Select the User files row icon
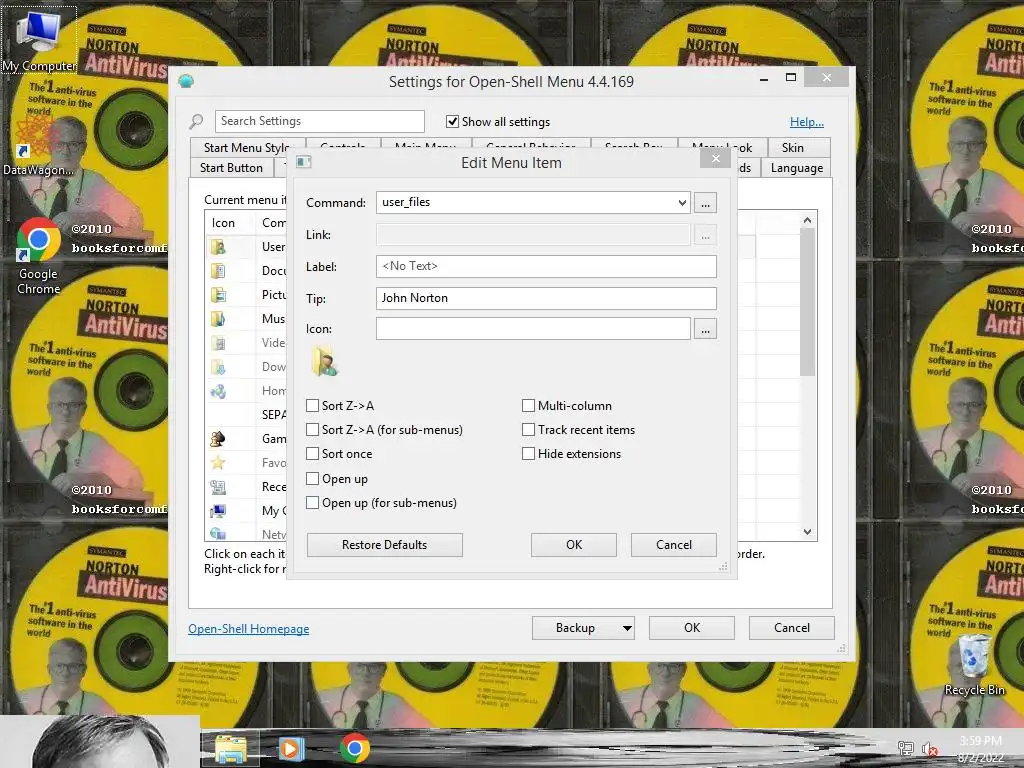This screenshot has height=768, width=1024. (217, 247)
